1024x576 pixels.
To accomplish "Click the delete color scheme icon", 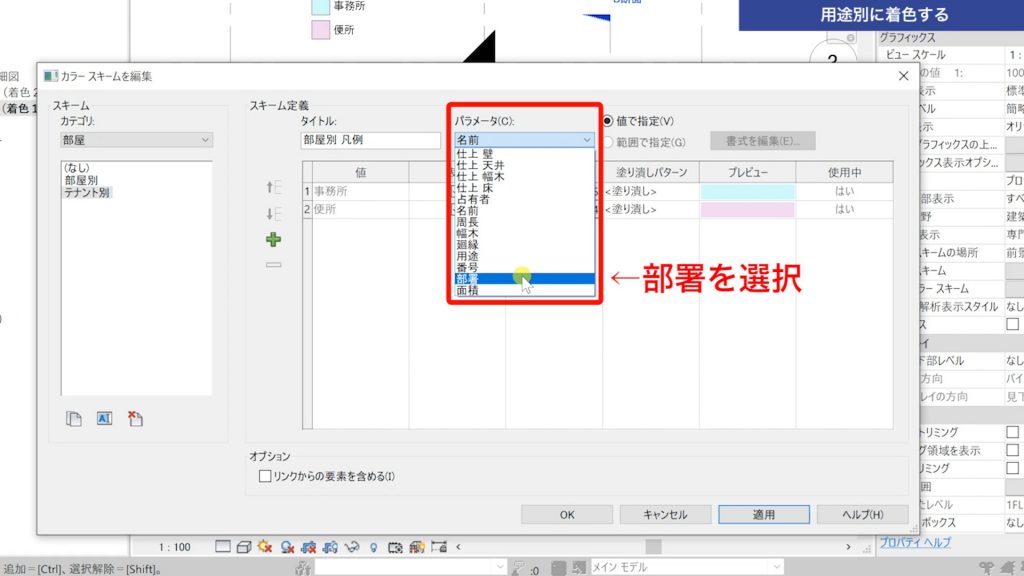I will coord(134,420).
